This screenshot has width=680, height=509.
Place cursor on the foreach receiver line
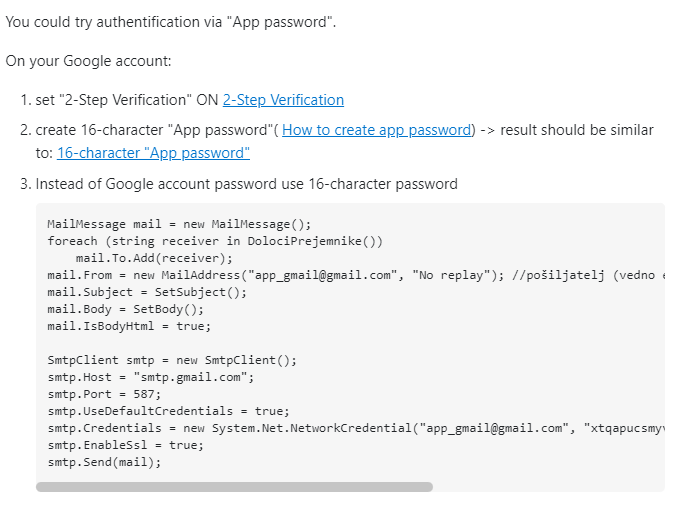coord(215,241)
